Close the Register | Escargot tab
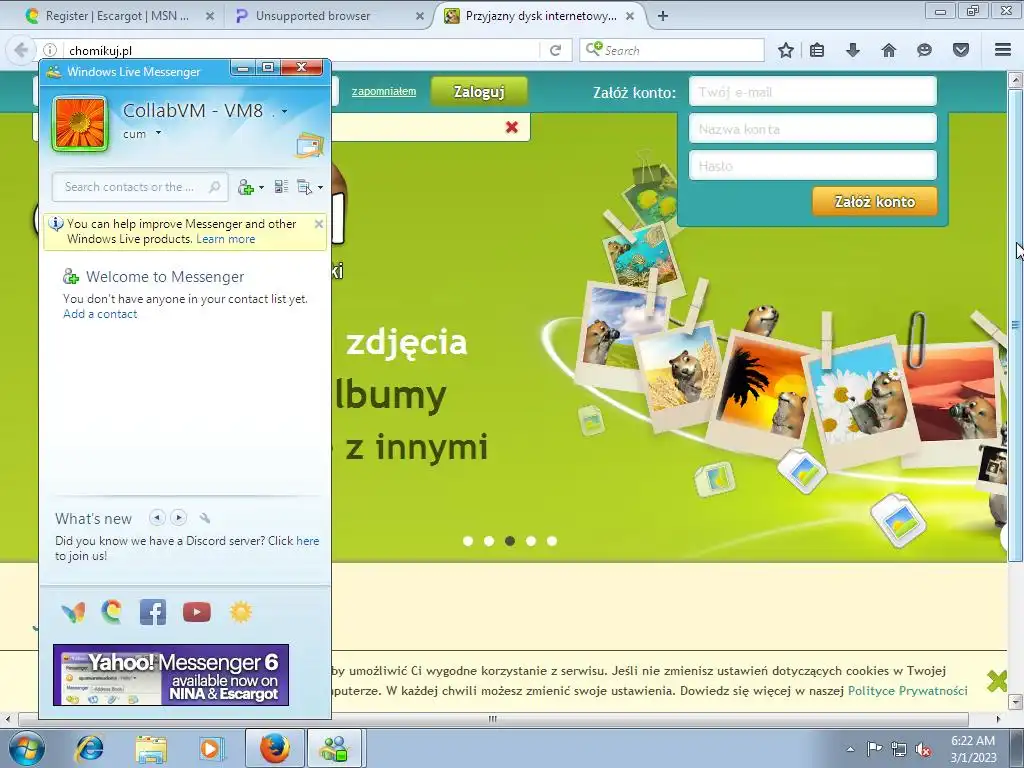 (x=210, y=16)
